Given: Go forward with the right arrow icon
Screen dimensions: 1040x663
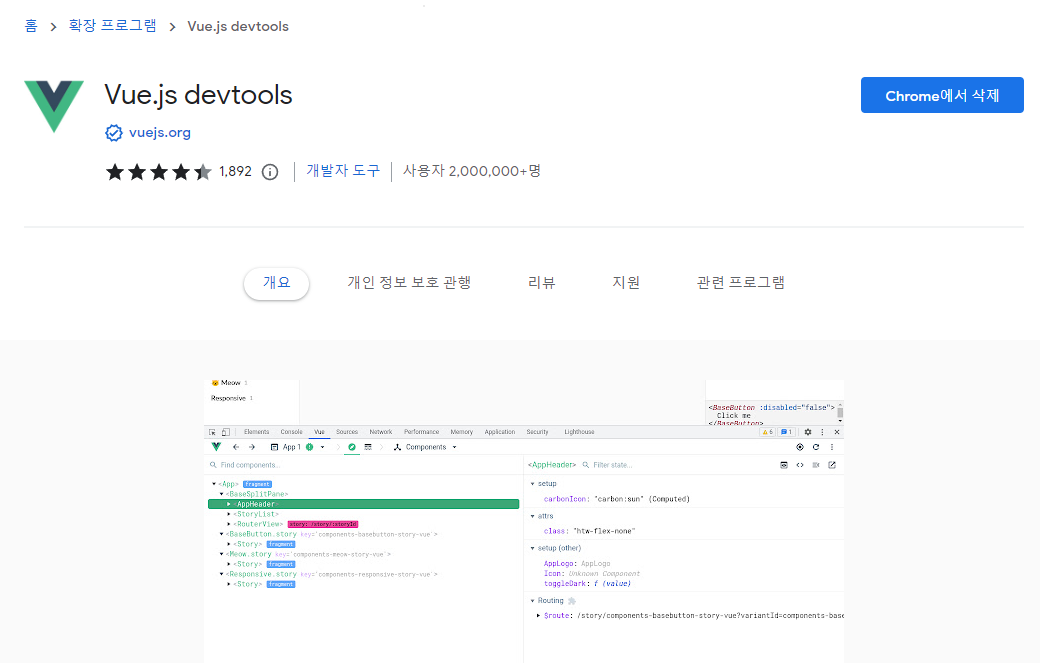Looking at the screenshot, I should pyautogui.click(x=252, y=447).
